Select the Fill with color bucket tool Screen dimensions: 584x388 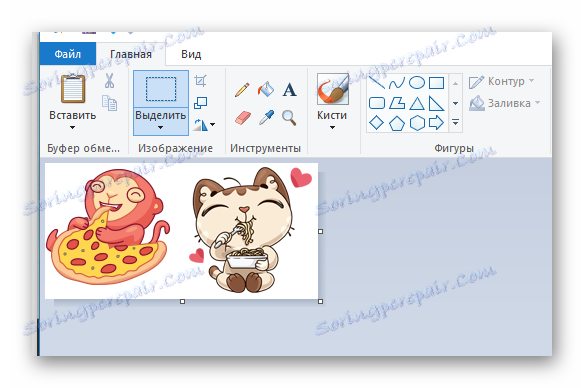point(266,89)
